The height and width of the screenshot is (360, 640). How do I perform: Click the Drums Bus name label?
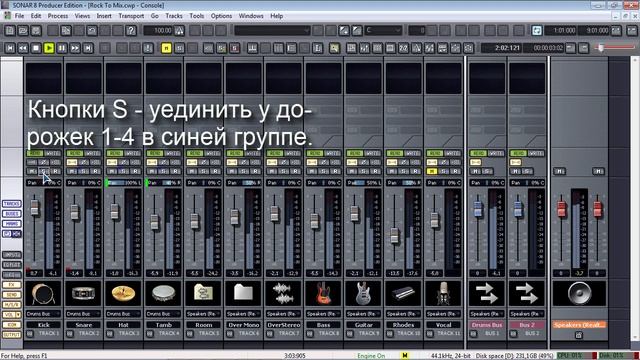(x=487, y=325)
